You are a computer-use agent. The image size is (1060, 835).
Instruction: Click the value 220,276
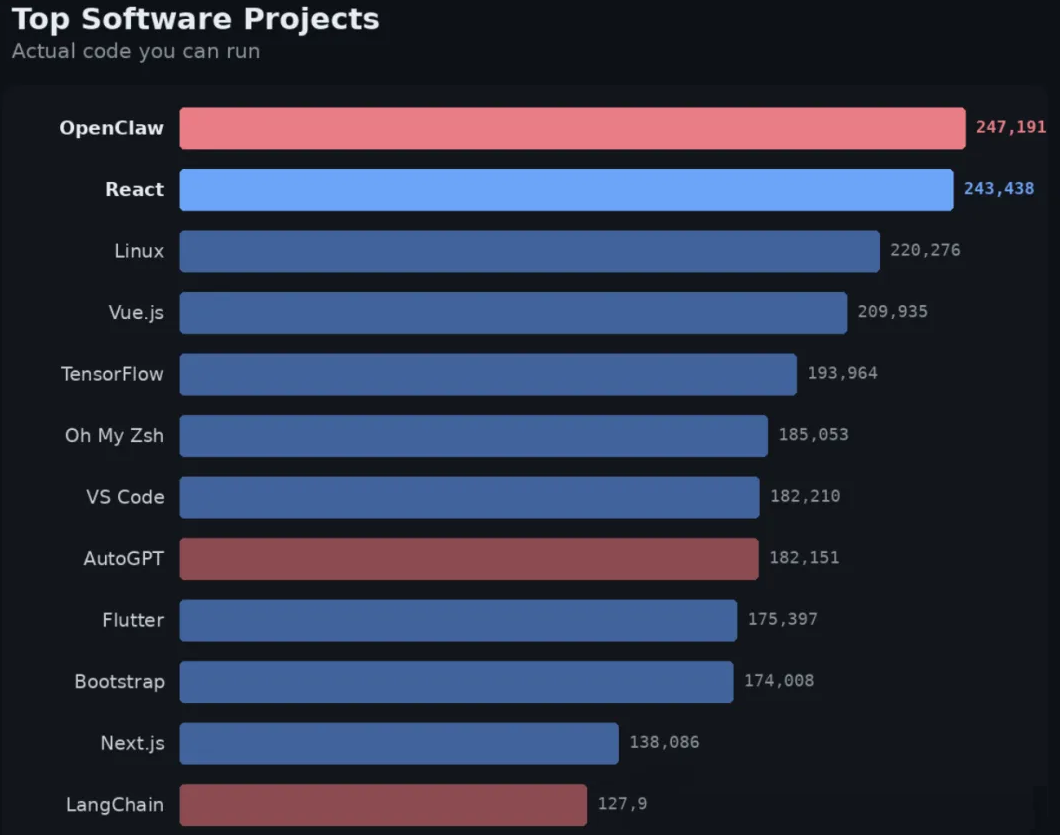tap(925, 250)
